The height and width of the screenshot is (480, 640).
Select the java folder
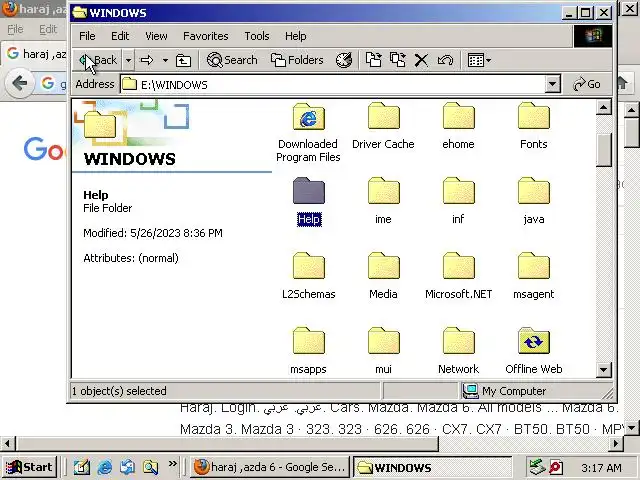[x=533, y=201]
